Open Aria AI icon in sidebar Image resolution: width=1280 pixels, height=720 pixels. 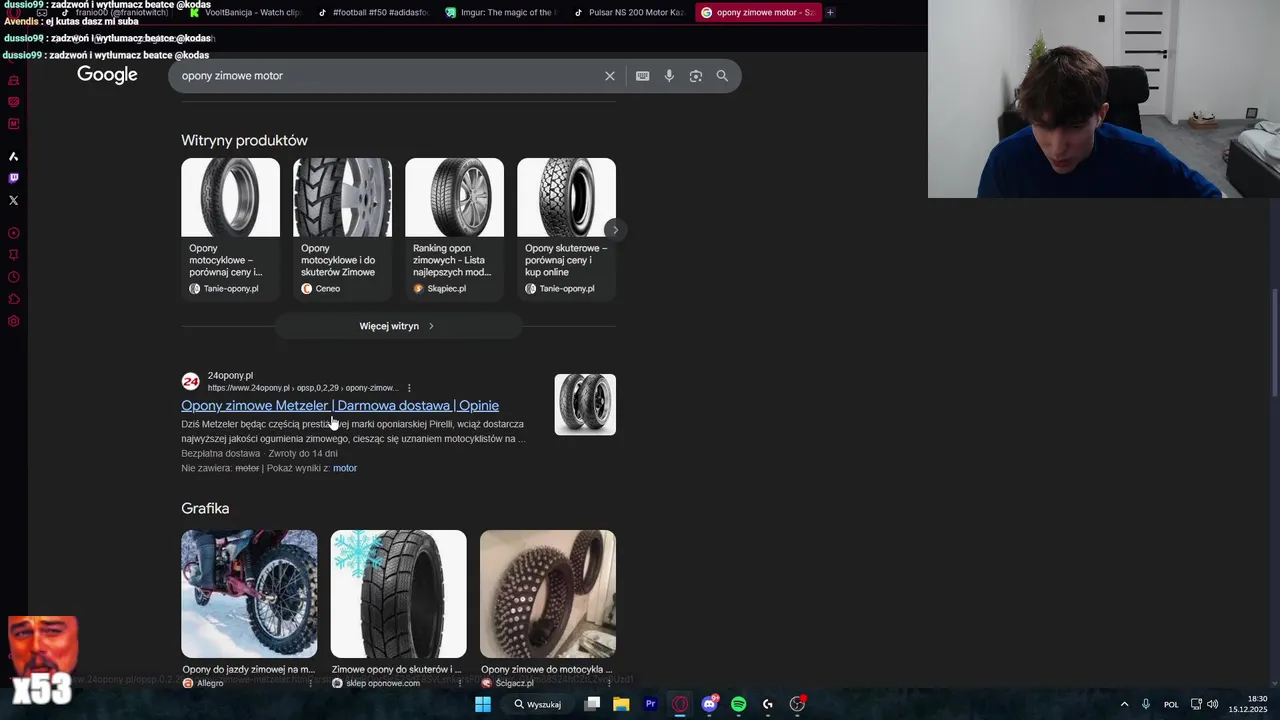coord(13,156)
